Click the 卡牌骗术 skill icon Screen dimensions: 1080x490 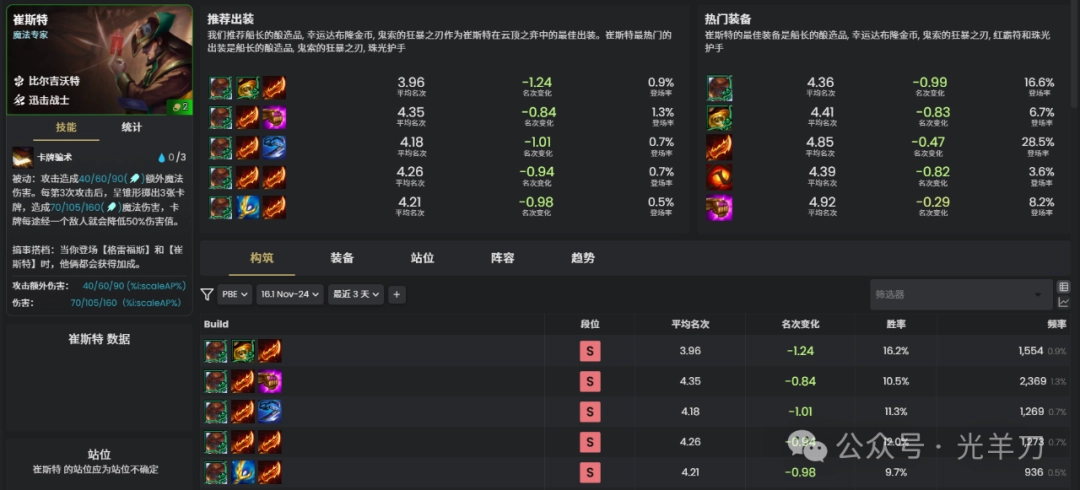point(23,158)
